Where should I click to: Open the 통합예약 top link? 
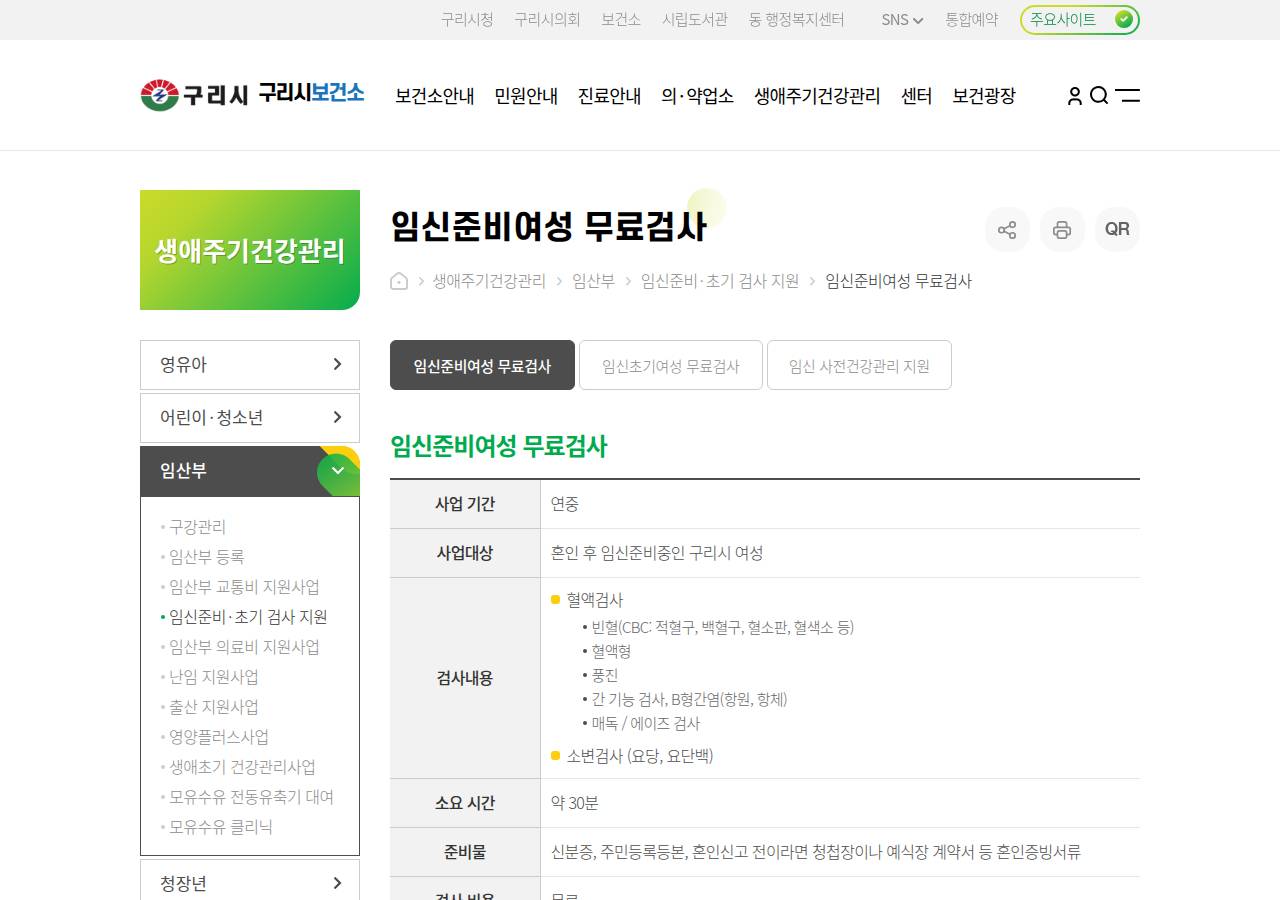[x=972, y=20]
